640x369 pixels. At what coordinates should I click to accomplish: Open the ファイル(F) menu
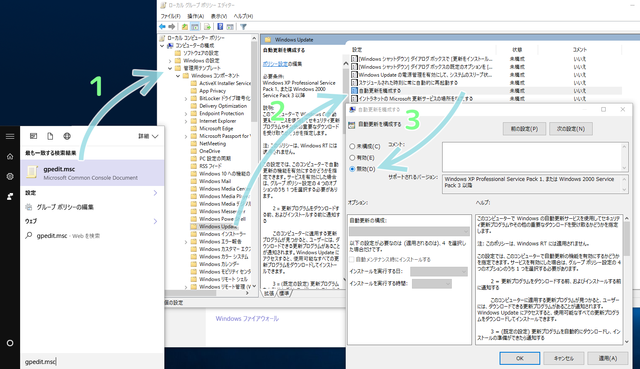[x=171, y=16]
